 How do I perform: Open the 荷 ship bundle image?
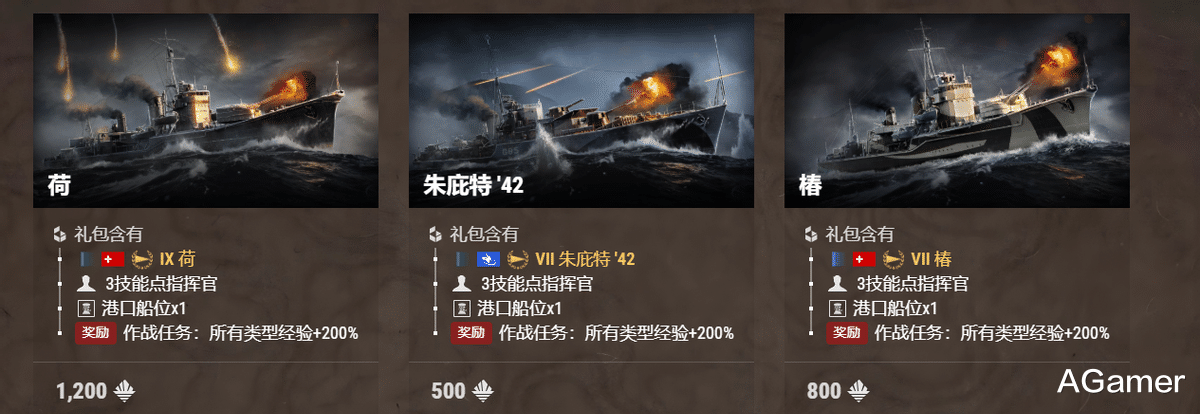[205, 110]
